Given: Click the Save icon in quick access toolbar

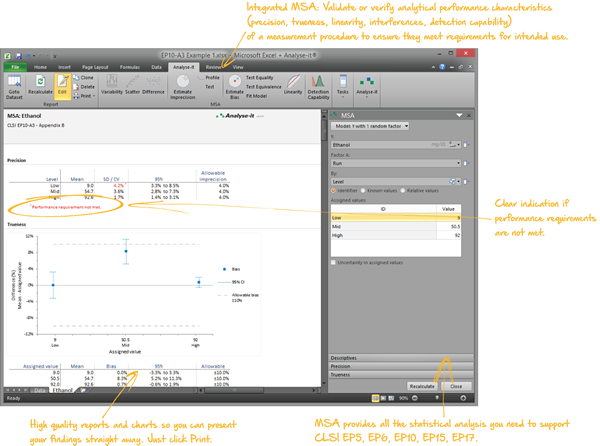Looking at the screenshot, I should 18,56.
